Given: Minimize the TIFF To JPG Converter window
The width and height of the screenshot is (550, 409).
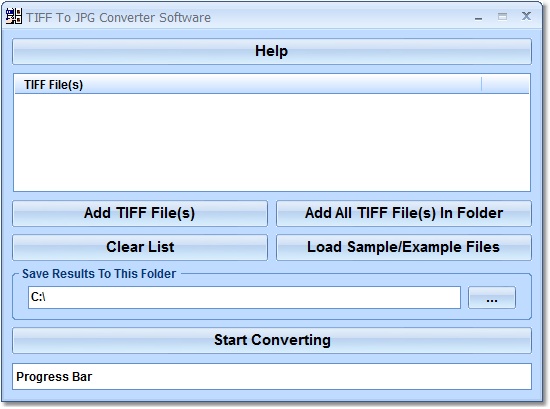Looking at the screenshot, I should point(478,17).
